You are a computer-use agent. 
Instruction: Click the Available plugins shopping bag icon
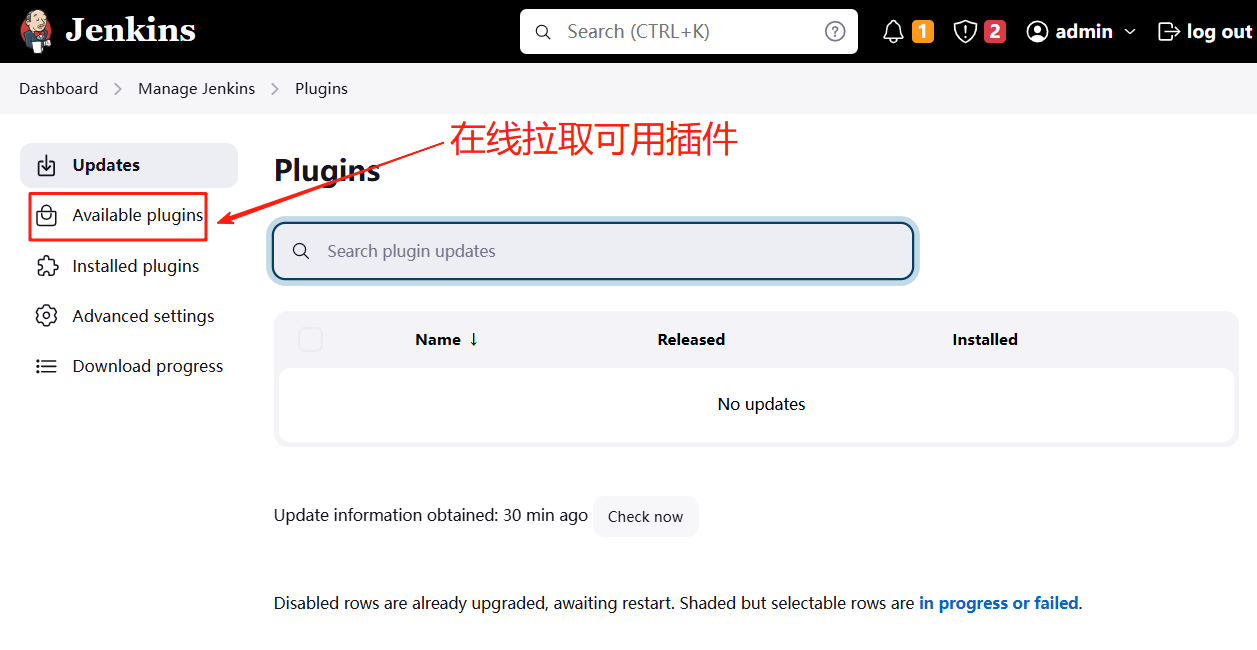tap(46, 215)
